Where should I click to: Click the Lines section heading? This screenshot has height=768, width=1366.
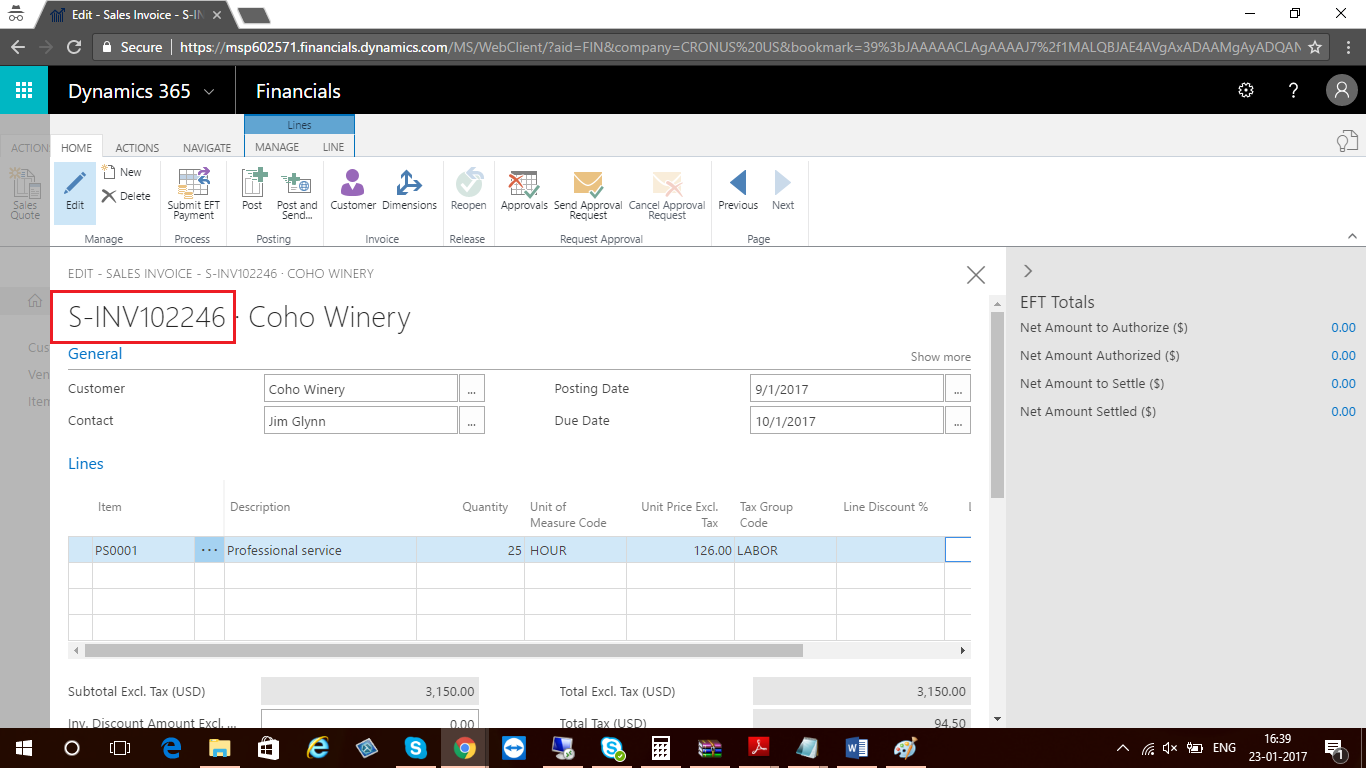click(86, 464)
